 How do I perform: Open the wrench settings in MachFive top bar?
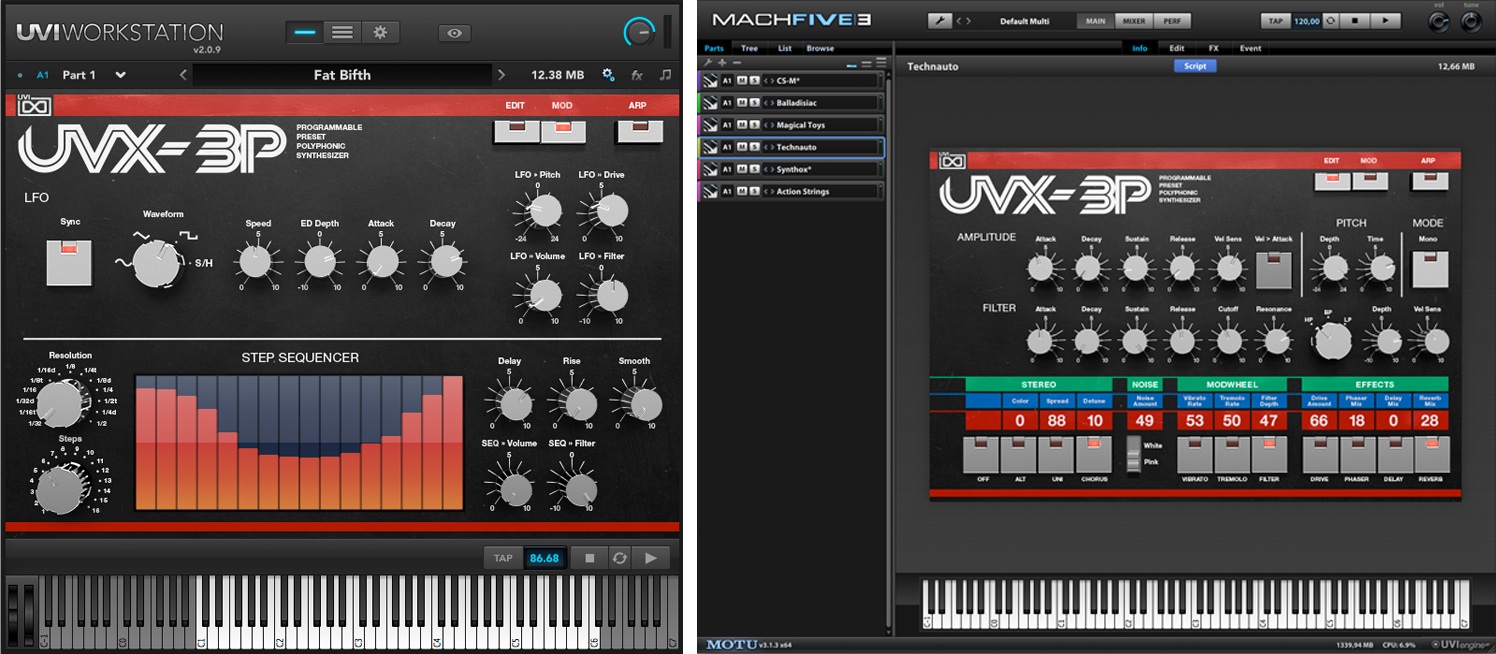pos(939,20)
